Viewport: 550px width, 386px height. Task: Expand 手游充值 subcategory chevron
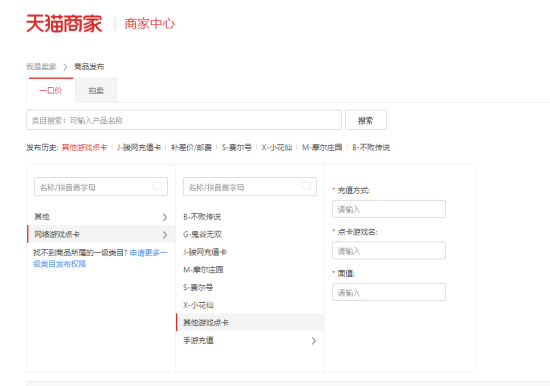pyautogui.click(x=314, y=341)
